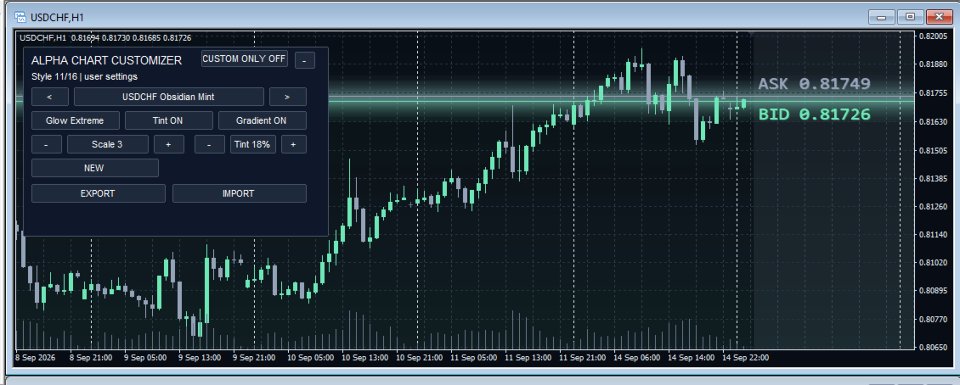Select the previous style with the < button
Viewport: 960px width, 385px height.
click(x=49, y=97)
